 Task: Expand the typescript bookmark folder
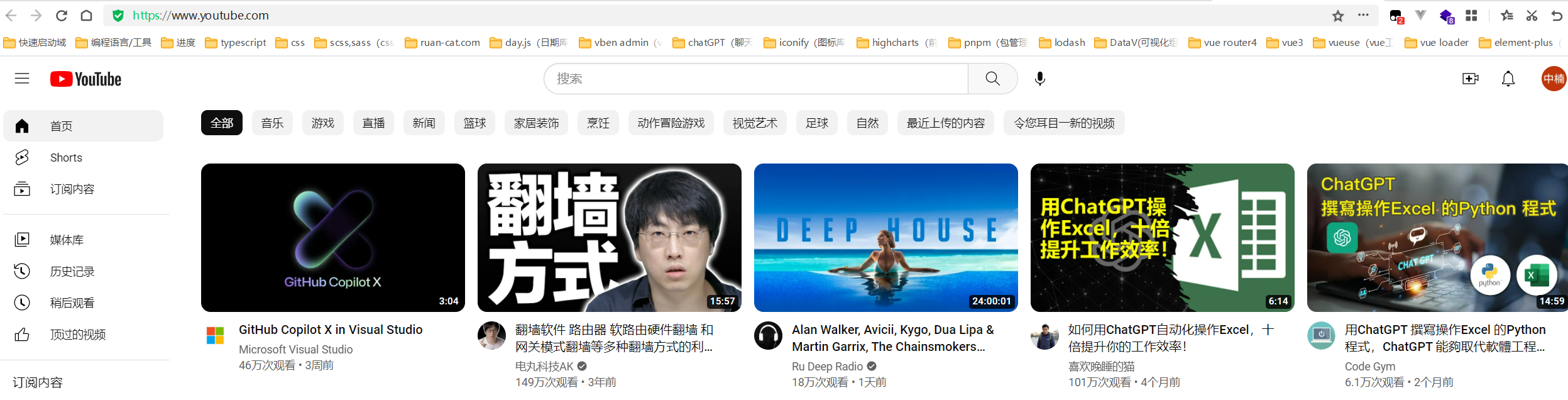(x=236, y=43)
